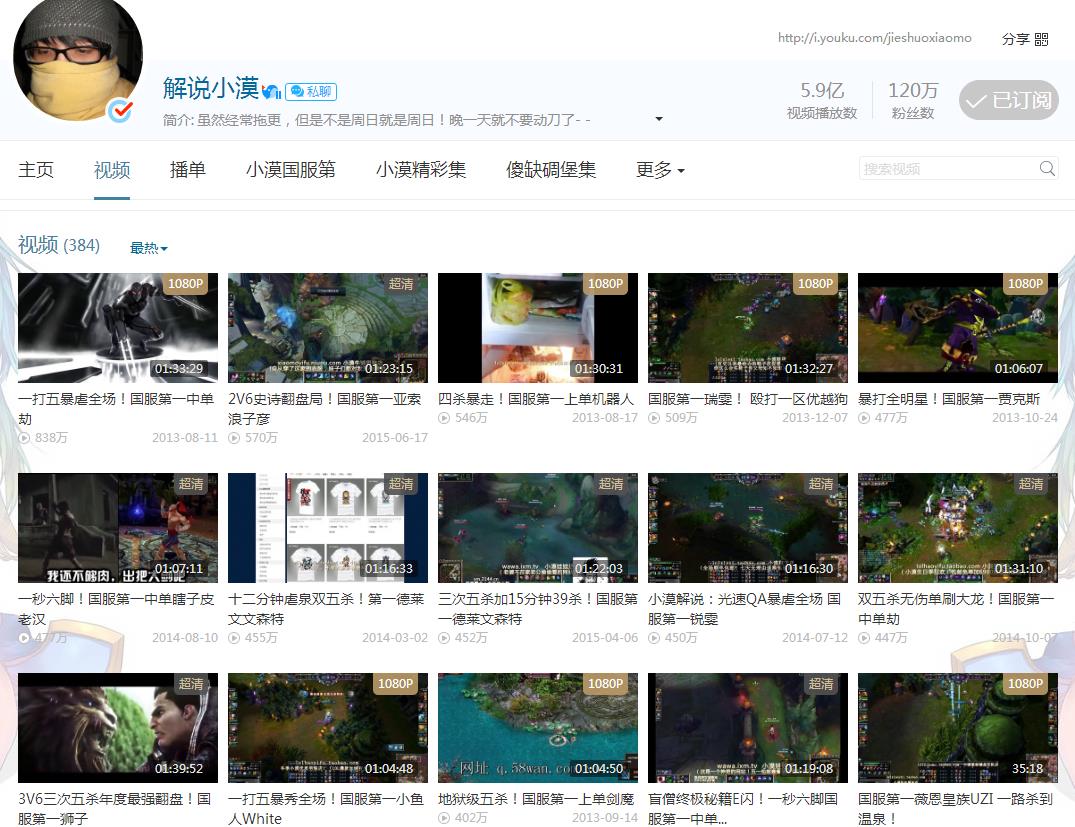The image size is (1075, 827).
Task: Open the thumbnail with duration 01:32:27
Action: click(748, 328)
